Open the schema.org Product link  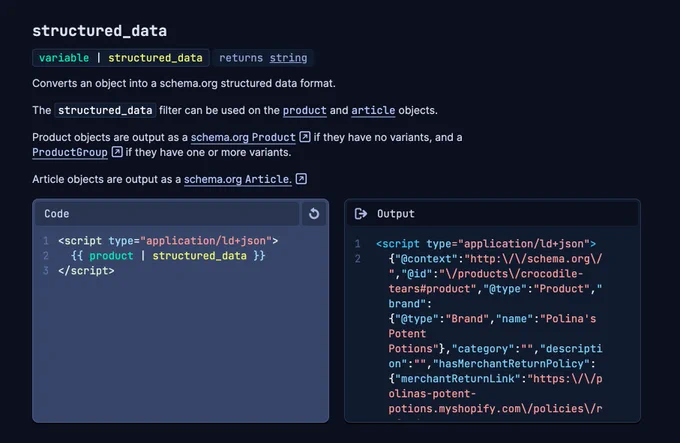[243, 137]
